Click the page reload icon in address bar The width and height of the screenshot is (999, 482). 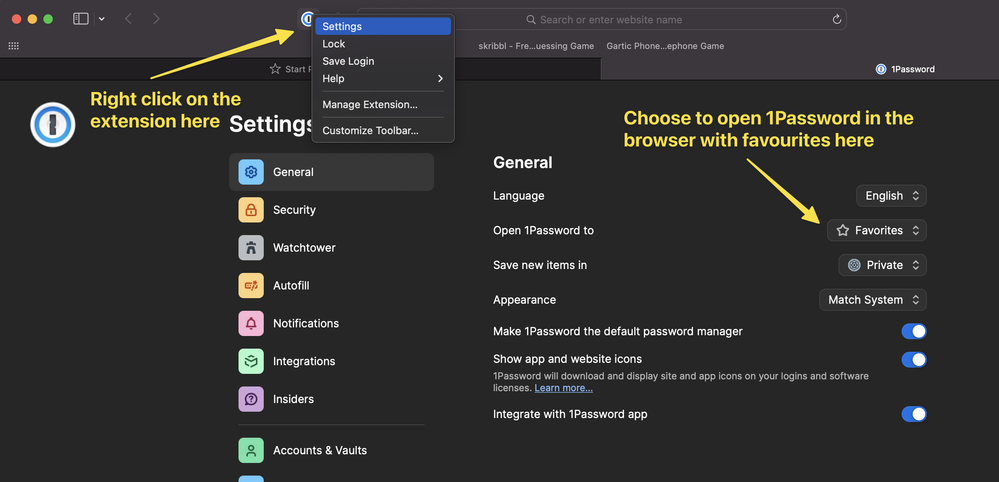(x=836, y=19)
